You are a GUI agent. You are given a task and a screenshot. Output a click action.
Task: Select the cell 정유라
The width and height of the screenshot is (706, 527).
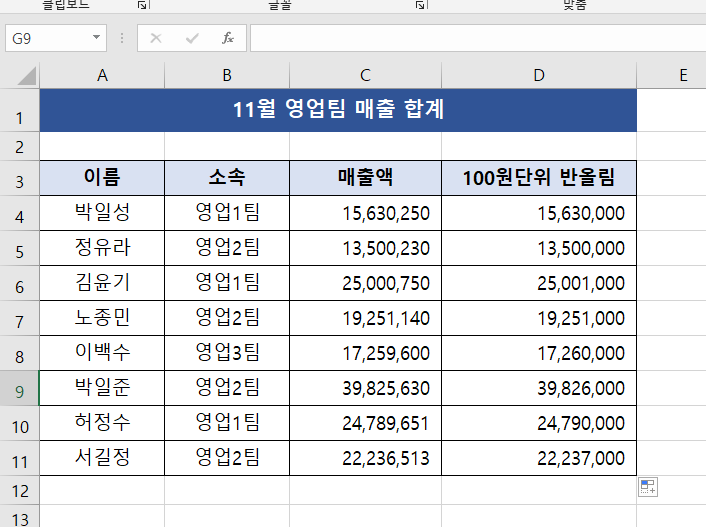[102, 248]
